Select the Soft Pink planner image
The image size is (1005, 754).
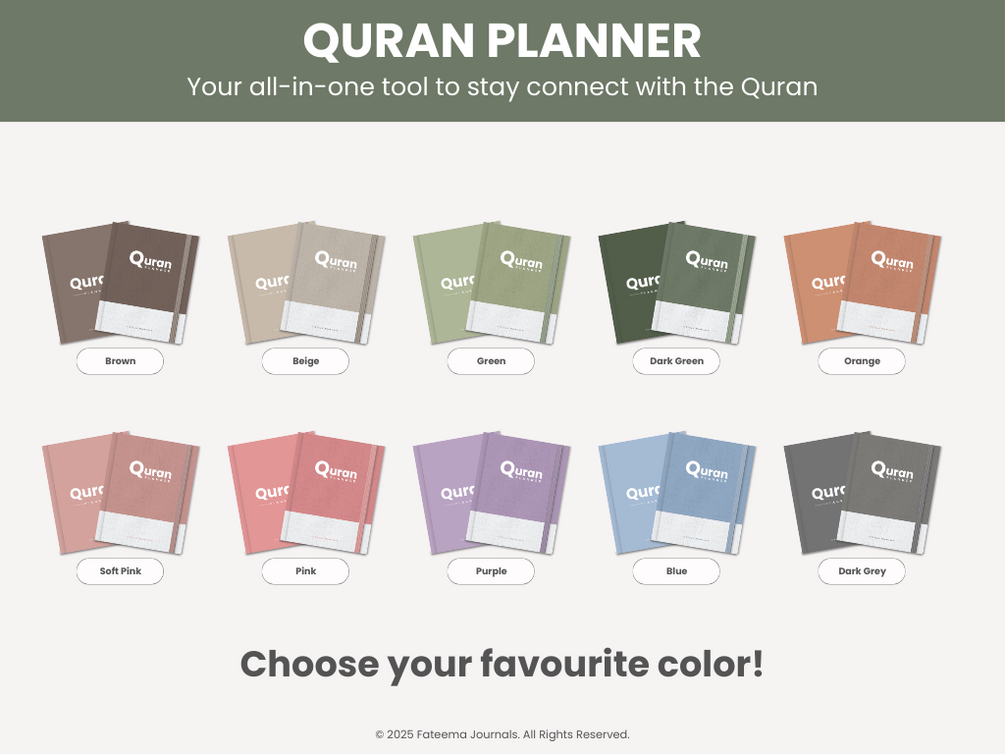(x=120, y=493)
